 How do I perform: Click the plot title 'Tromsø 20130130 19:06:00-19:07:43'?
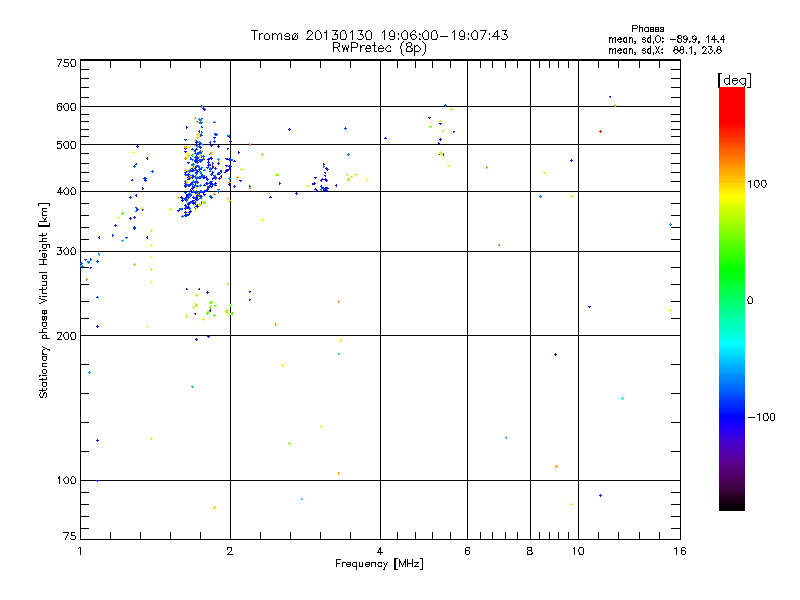point(379,35)
